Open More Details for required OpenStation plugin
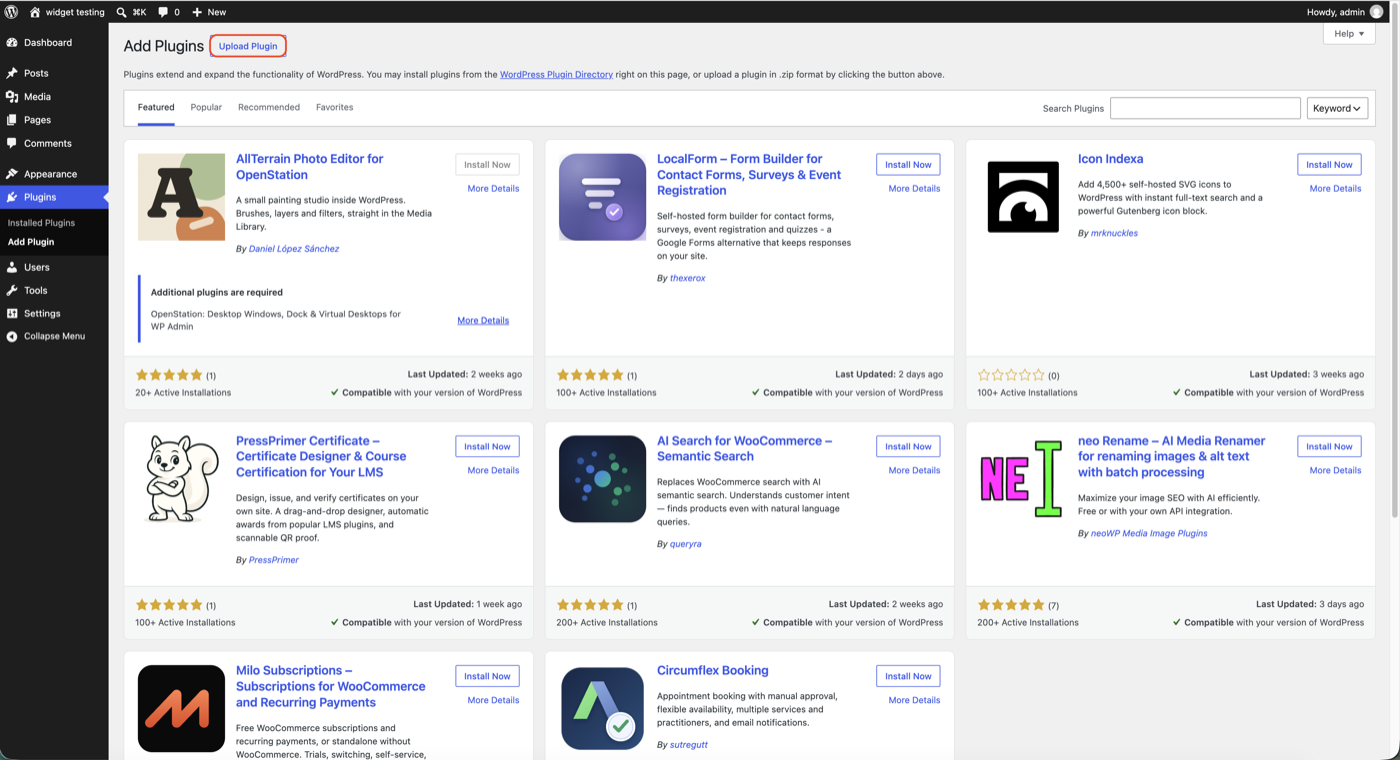Image resolution: width=1400 pixels, height=760 pixels. coord(483,321)
